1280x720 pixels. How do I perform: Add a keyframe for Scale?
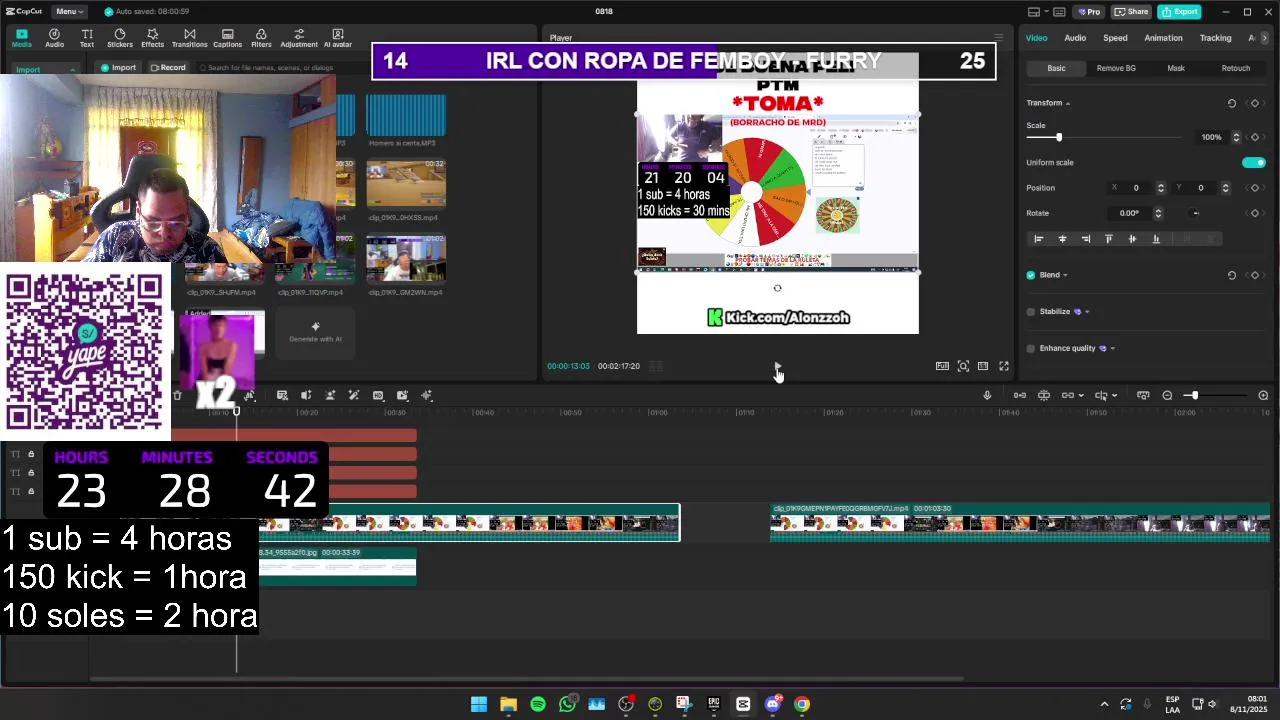pyautogui.click(x=1255, y=137)
